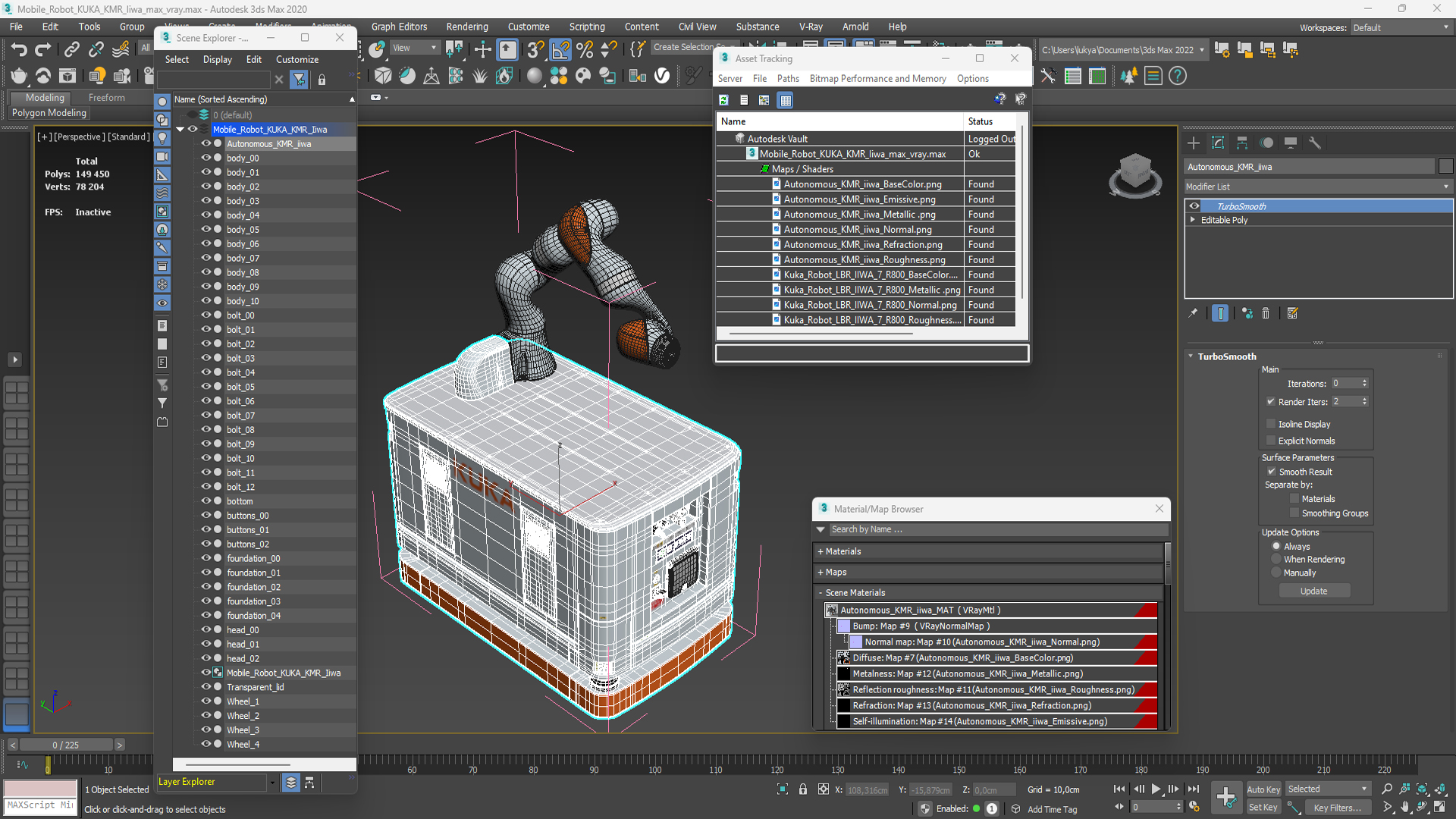
Task: Select the Link tool icon
Action: [71, 50]
